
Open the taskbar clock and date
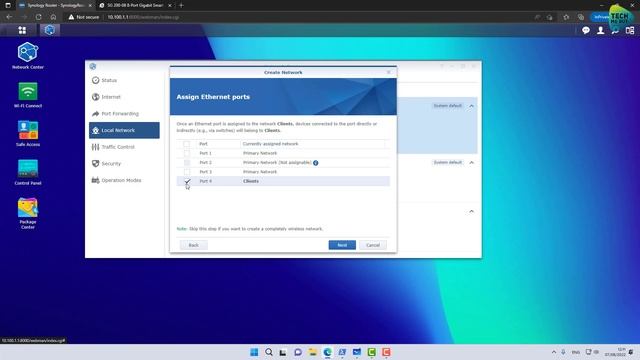pyautogui.click(x=615, y=352)
